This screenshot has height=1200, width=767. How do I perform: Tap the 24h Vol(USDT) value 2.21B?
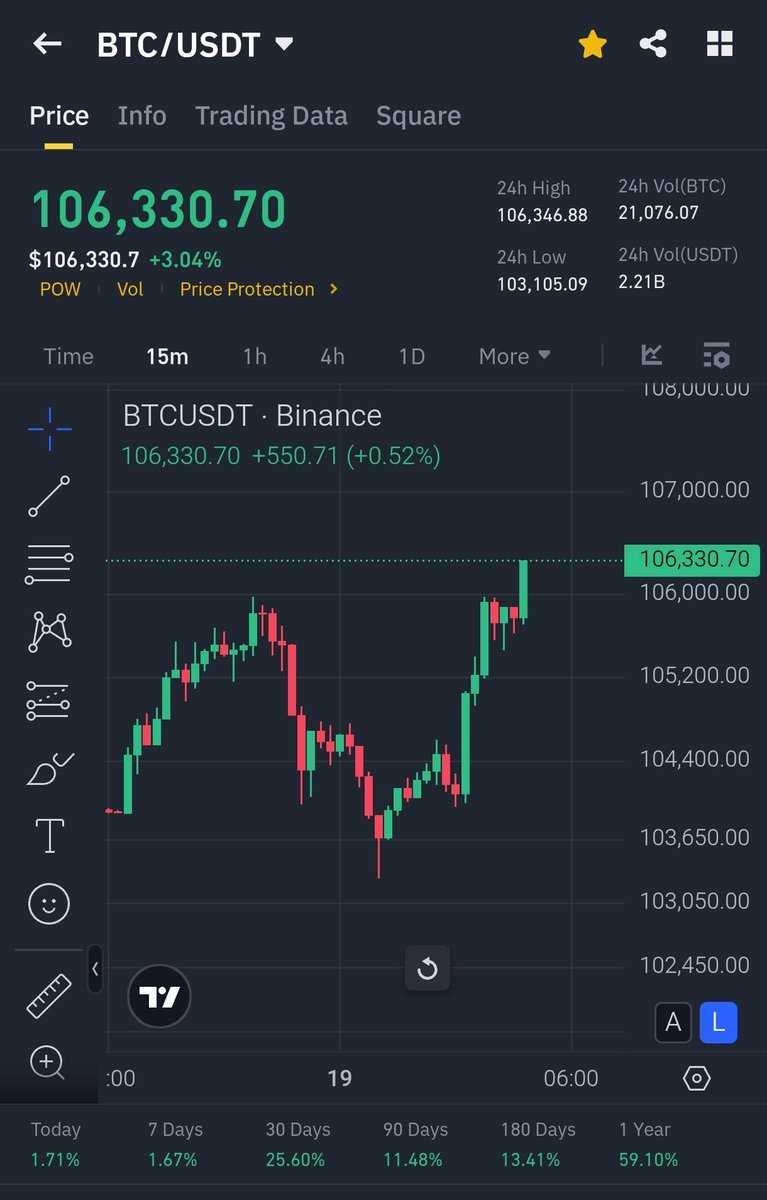coord(641,282)
